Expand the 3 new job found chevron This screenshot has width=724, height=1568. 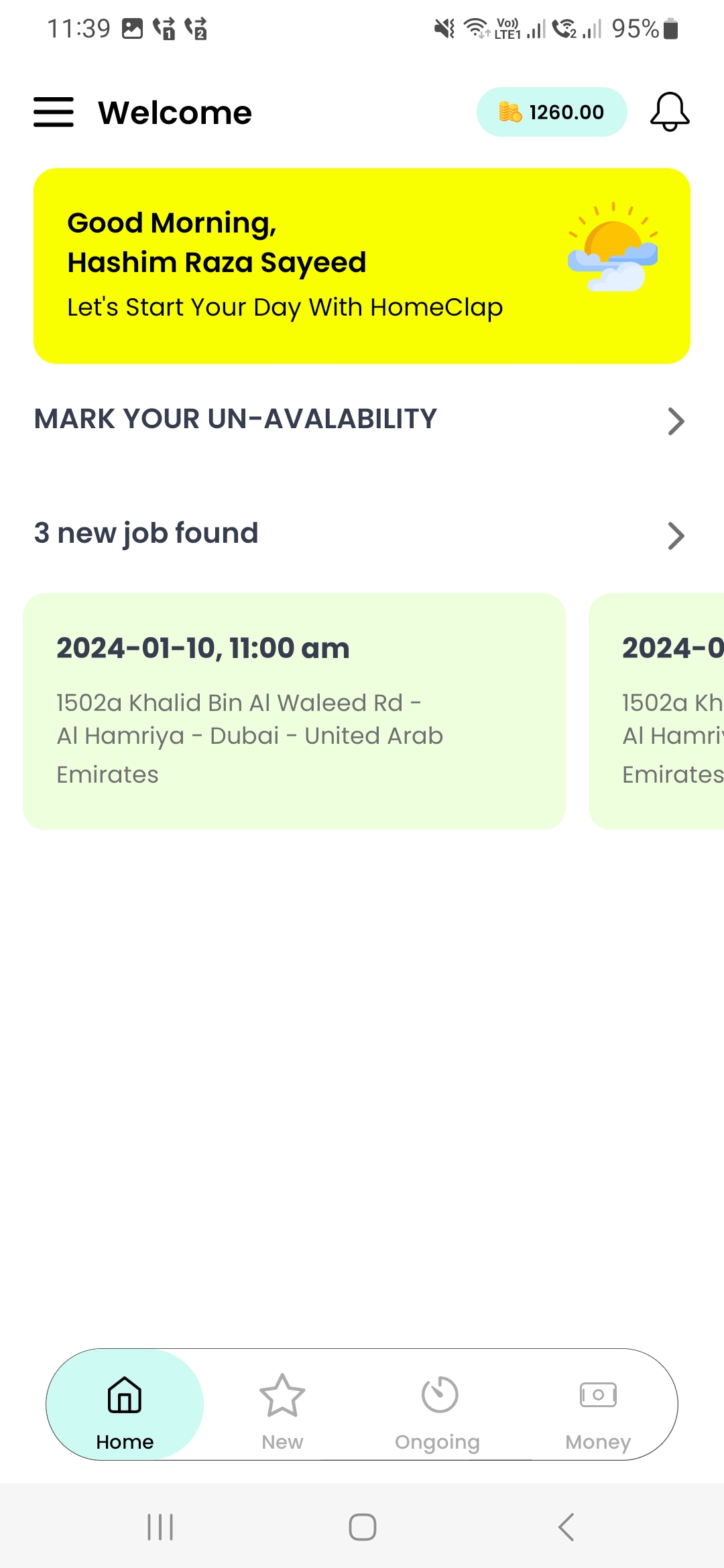(676, 535)
